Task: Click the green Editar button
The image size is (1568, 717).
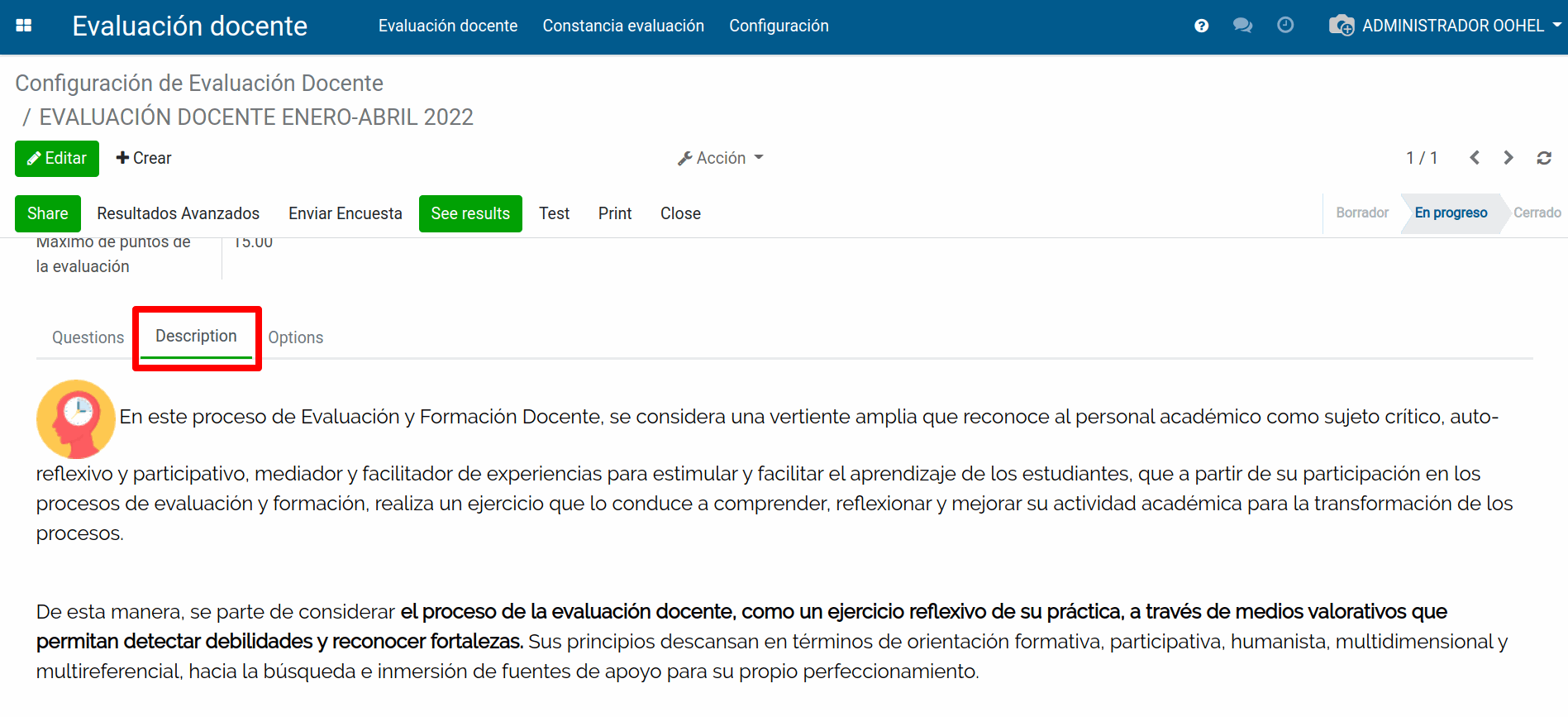Action: click(x=57, y=159)
